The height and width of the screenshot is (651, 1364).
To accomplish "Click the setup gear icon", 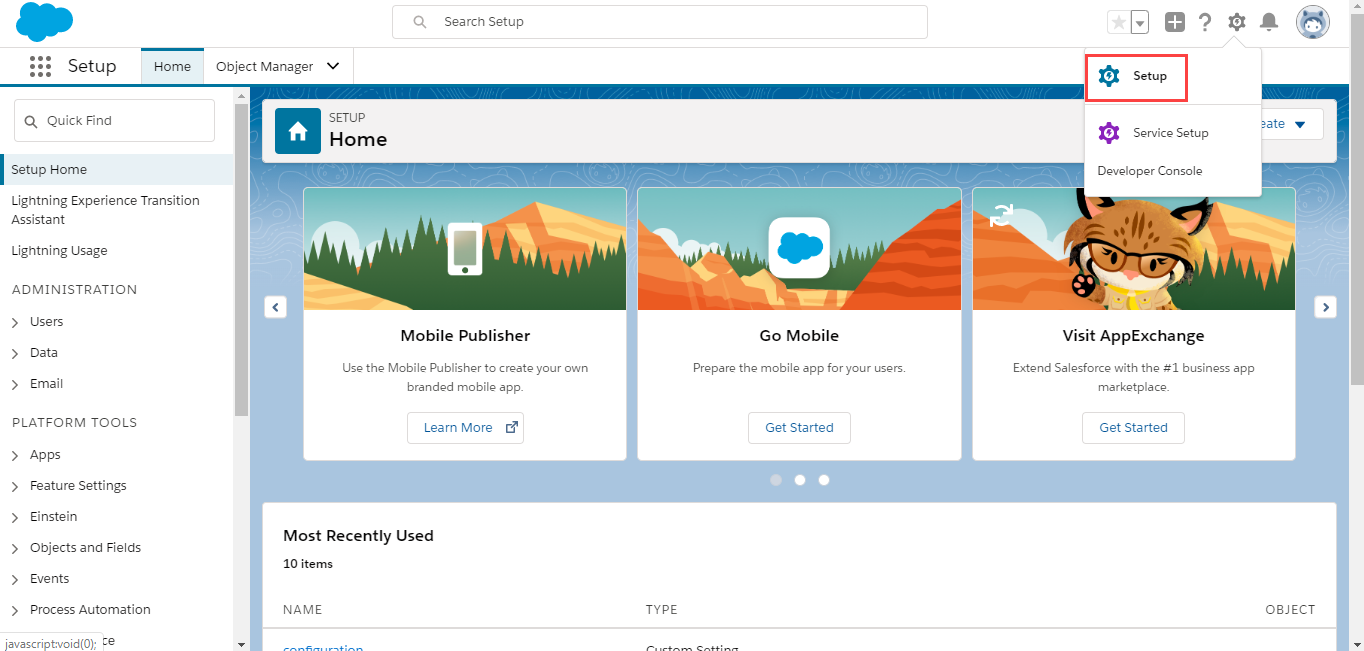I will 1237,22.
